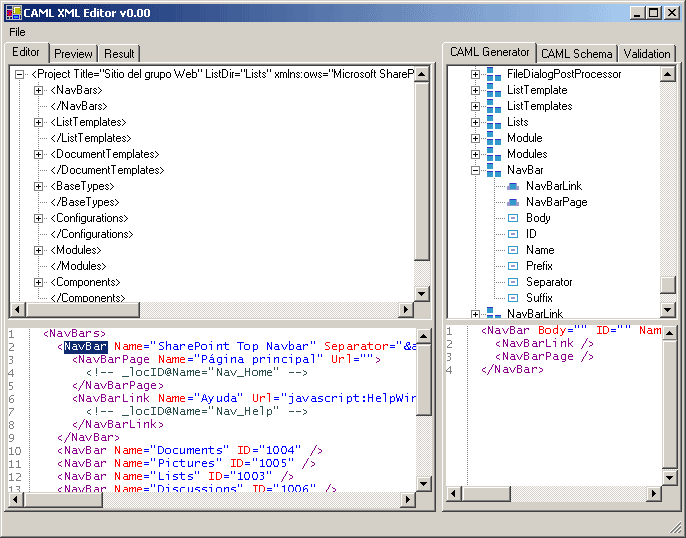This screenshot has height=538, width=686.
Task: Collapse the Project root node
Action: pos(19,74)
